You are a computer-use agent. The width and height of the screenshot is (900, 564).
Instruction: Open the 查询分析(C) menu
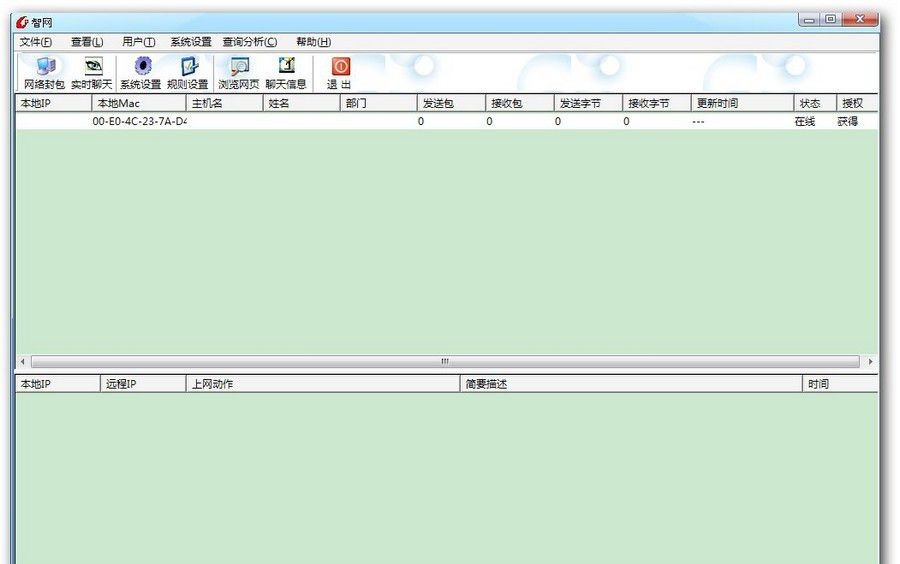(x=250, y=42)
